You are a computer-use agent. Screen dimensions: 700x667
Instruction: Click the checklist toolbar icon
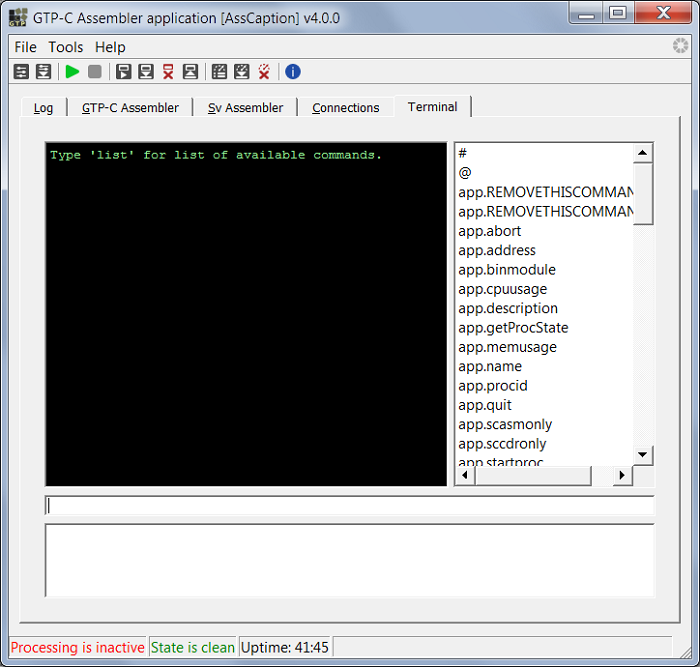(219, 71)
